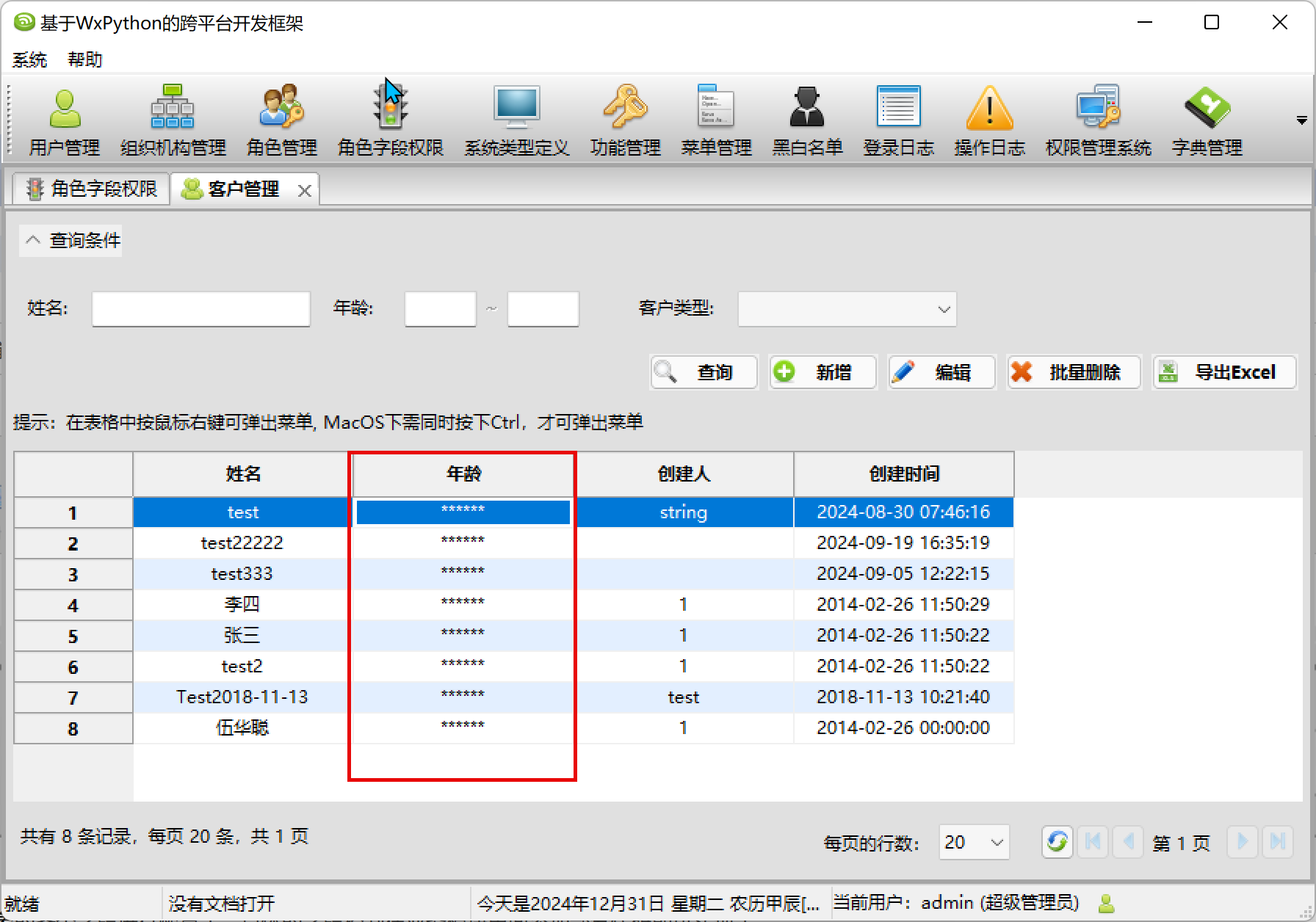Open 字典管理 book icon
1316x922 pixels.
pos(1207,121)
